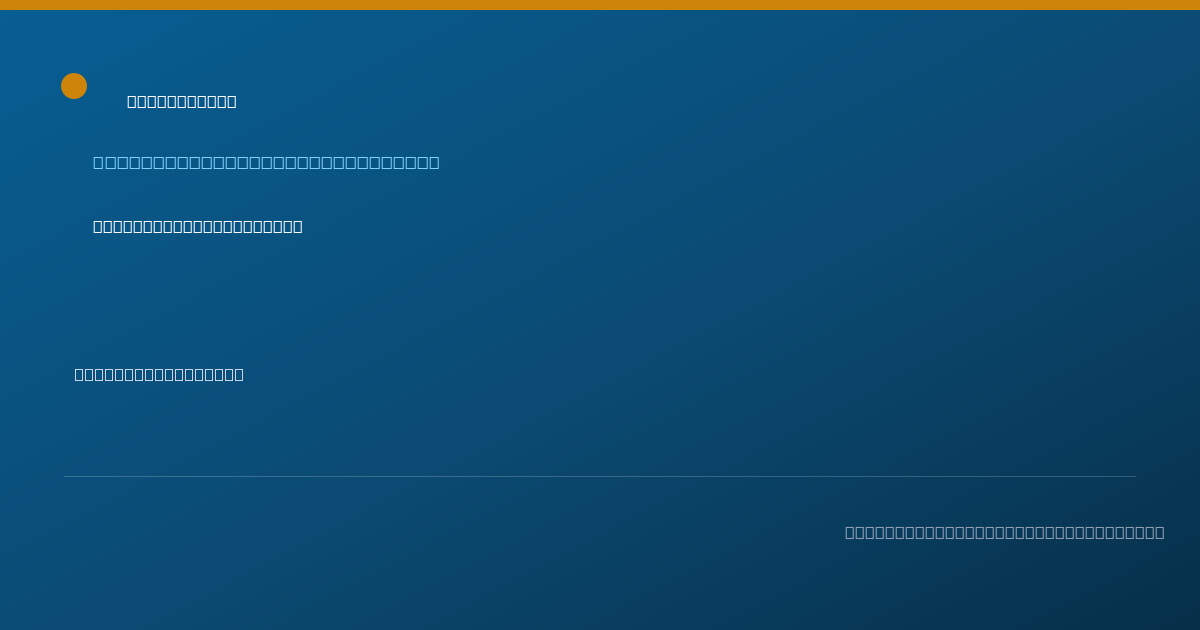The width and height of the screenshot is (1200, 630).
Task: Select the short white title beside the orange circle
Action: [x=182, y=101]
